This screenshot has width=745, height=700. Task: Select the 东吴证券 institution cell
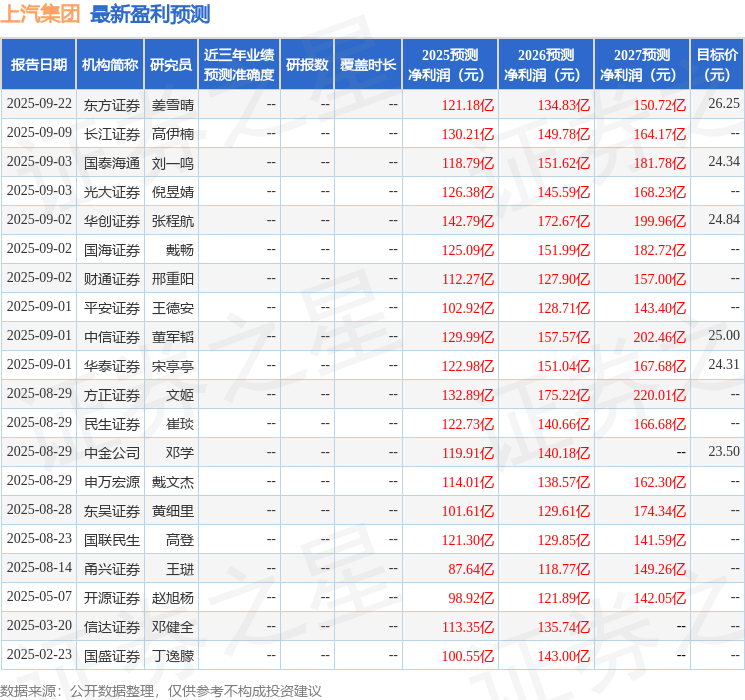click(x=112, y=511)
